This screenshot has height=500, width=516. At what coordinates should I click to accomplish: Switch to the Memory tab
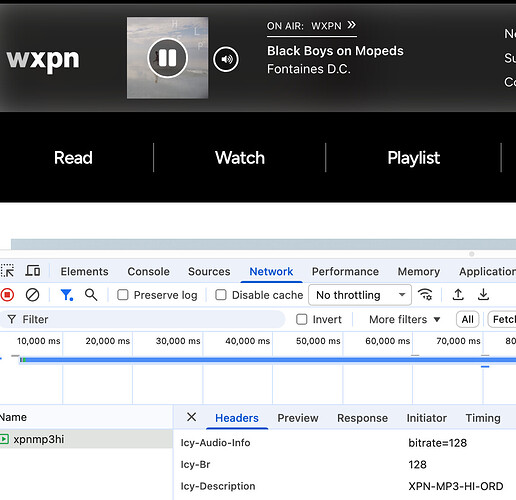pyautogui.click(x=419, y=272)
